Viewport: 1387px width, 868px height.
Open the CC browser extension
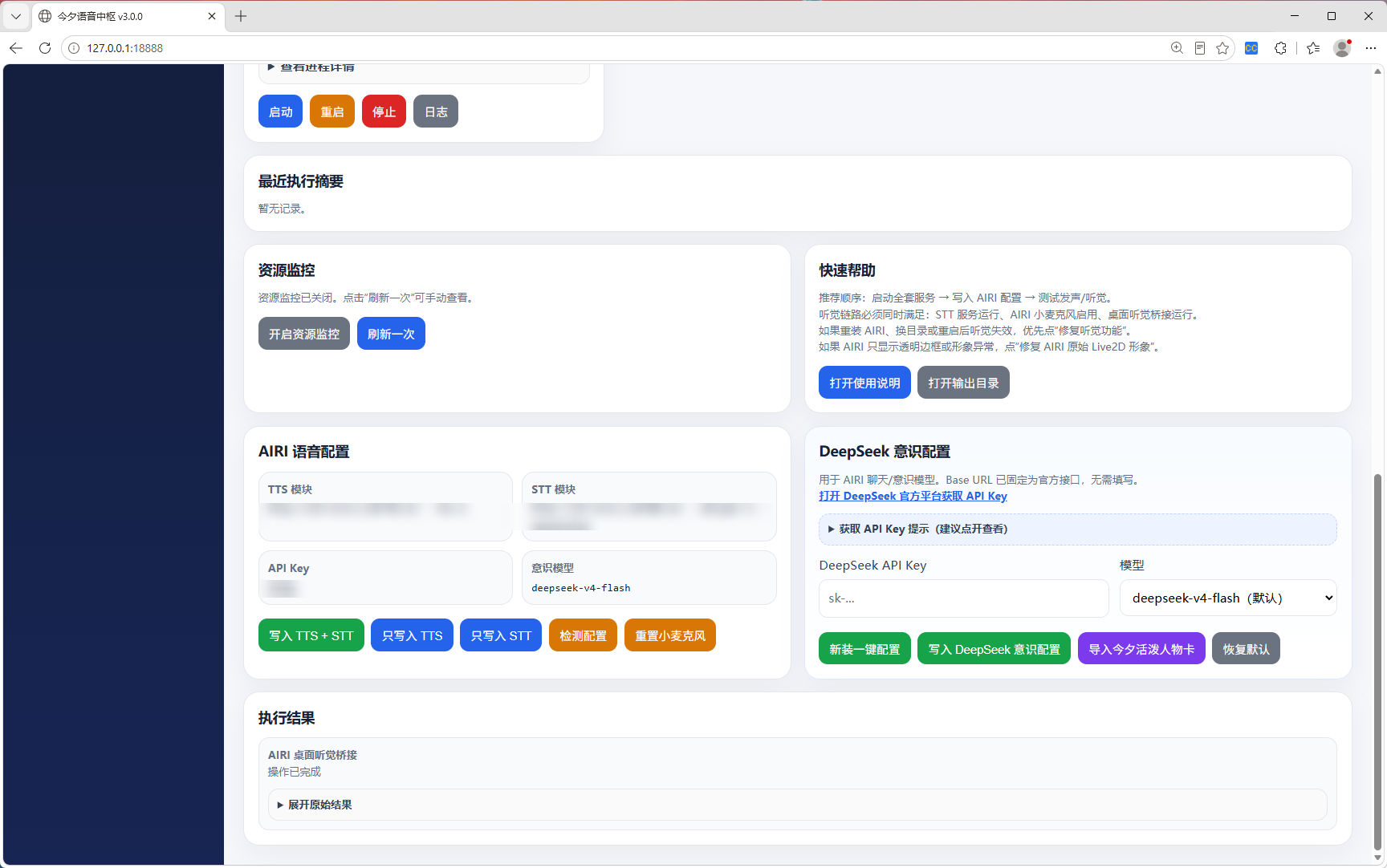point(1251,48)
